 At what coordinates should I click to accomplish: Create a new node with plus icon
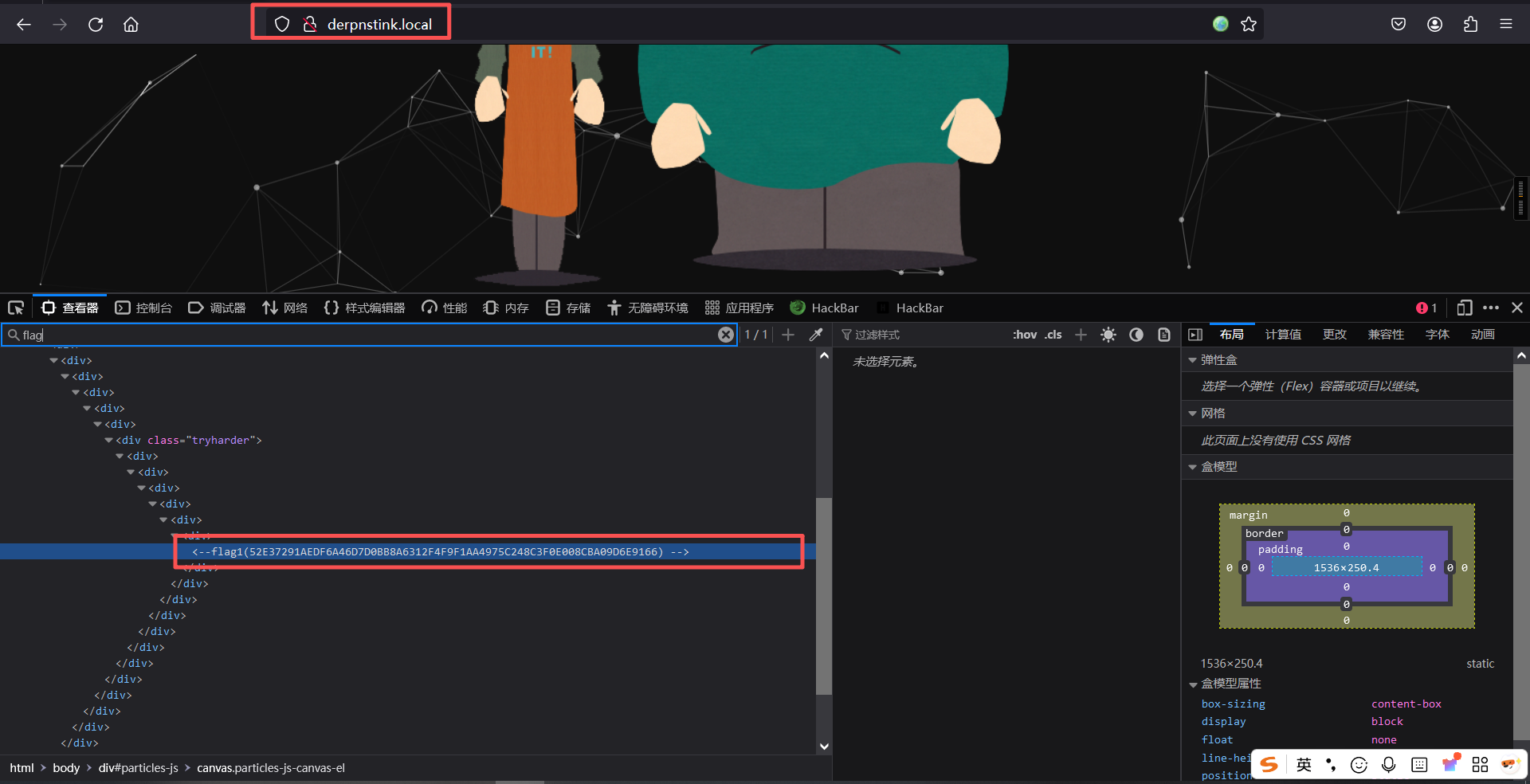tap(788, 335)
